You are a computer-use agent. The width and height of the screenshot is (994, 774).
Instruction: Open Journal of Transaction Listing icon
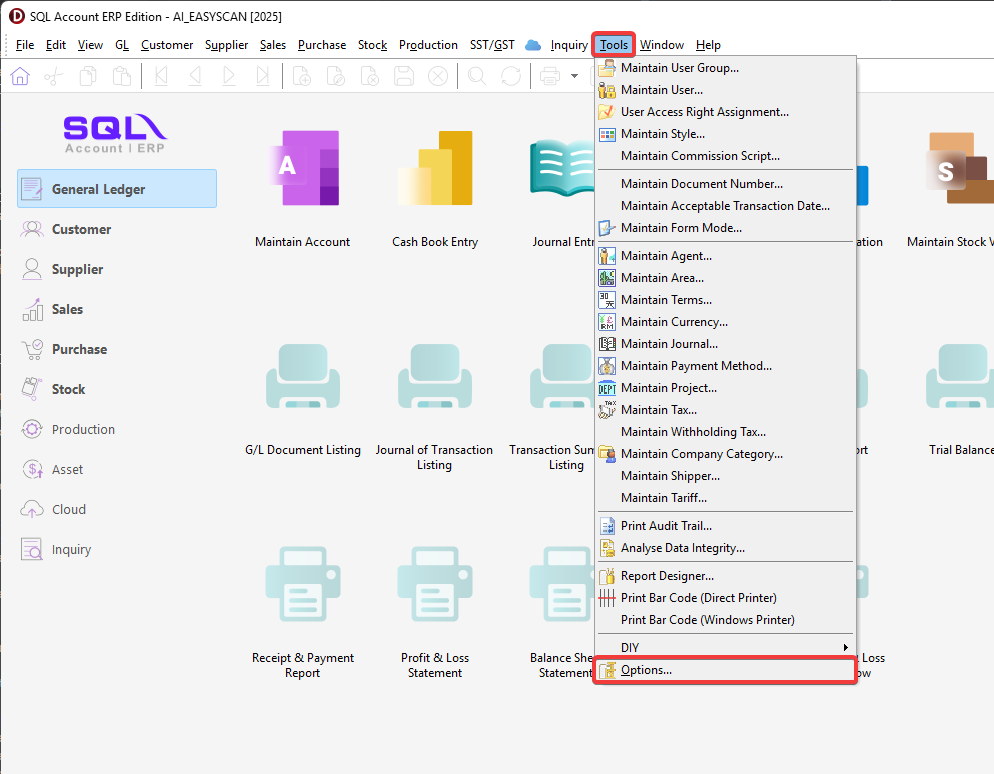[434, 380]
